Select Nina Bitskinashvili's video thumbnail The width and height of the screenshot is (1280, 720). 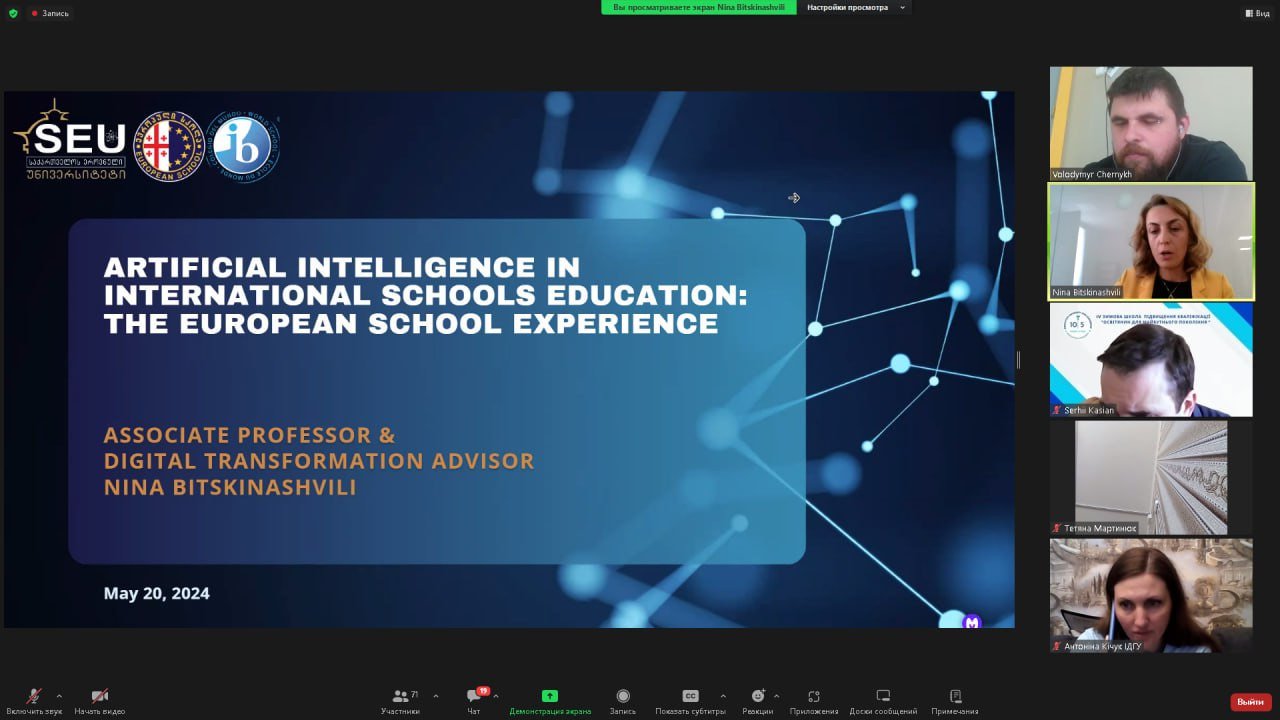point(1151,242)
